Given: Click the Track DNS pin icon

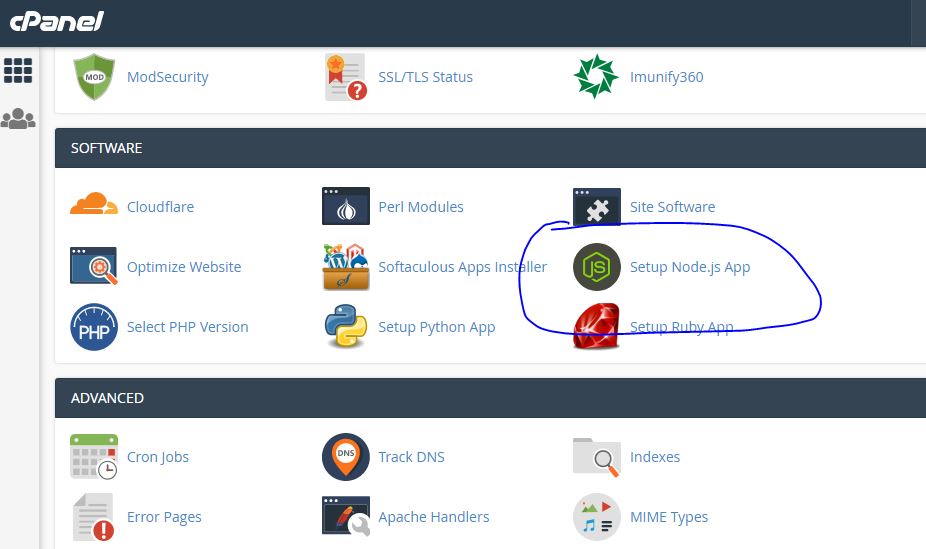Looking at the screenshot, I should tap(345, 457).
